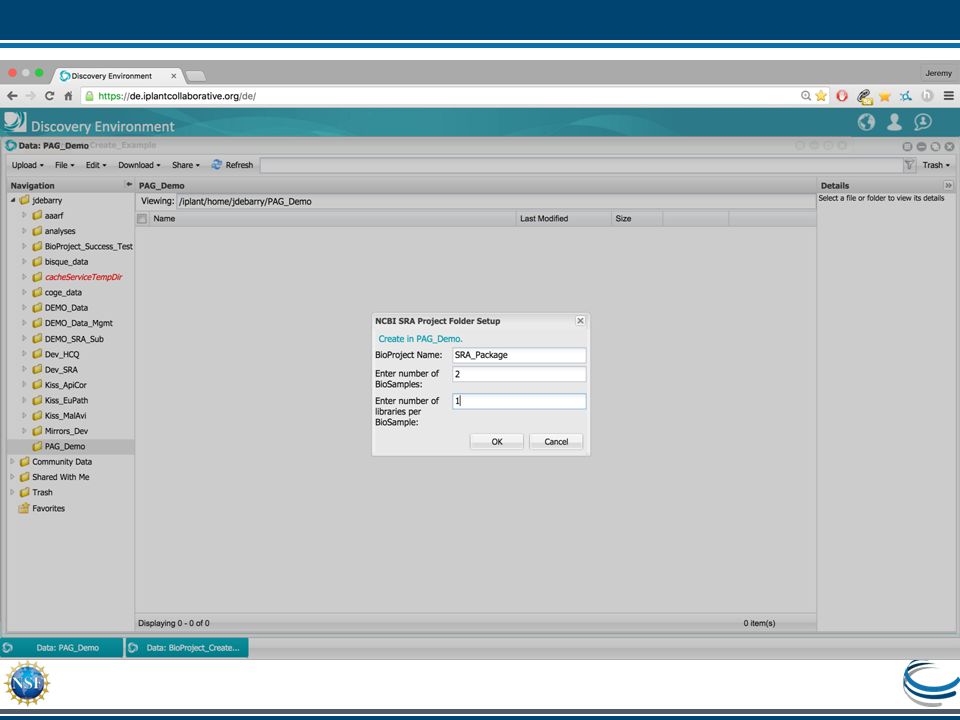This screenshot has width=960, height=720.
Task: Click the browser back arrow
Action: pos(12,96)
